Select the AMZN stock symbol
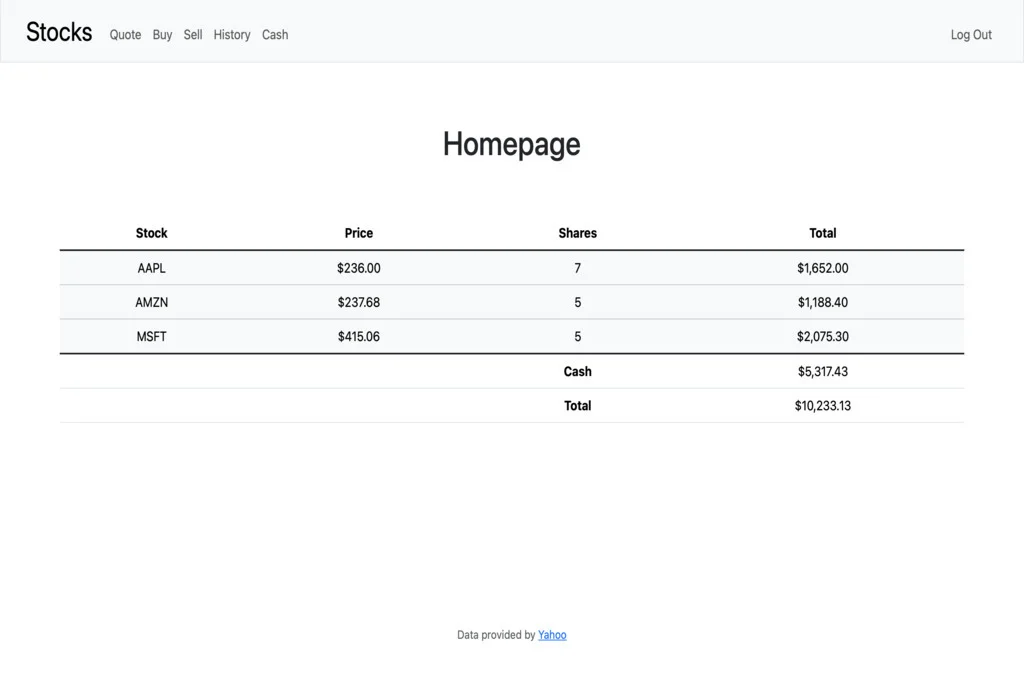This screenshot has width=1024, height=683. click(151, 302)
